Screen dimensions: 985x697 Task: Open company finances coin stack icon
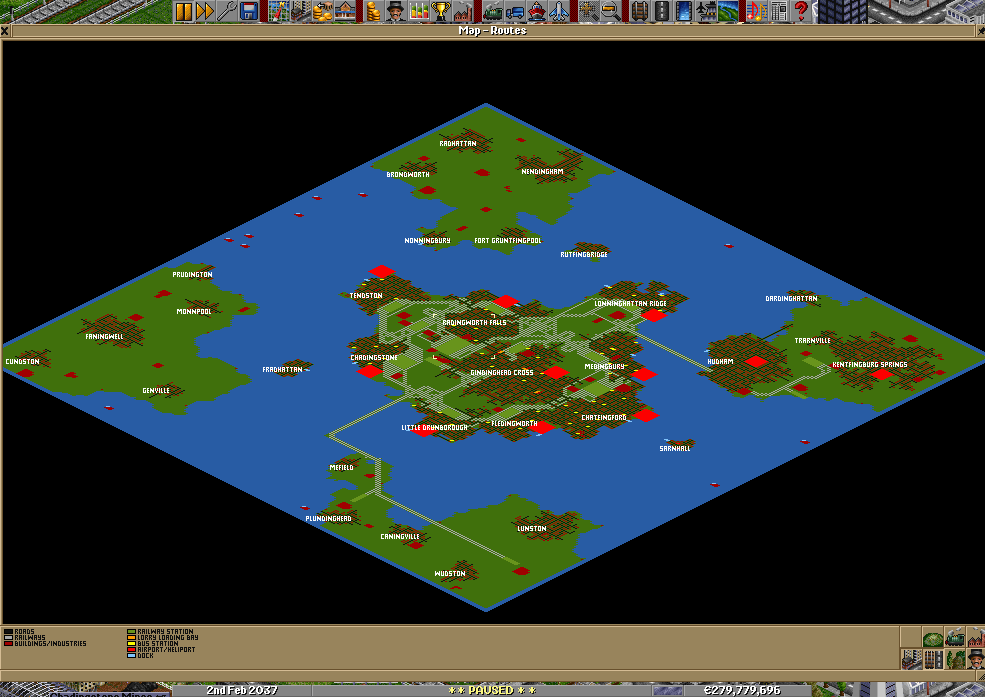(x=374, y=11)
